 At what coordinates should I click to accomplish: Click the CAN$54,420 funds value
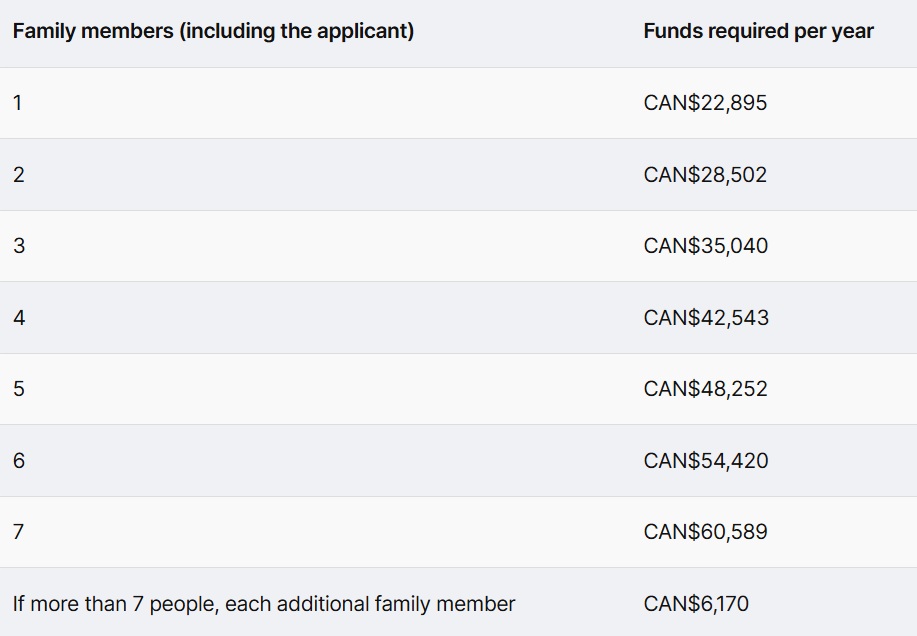706,461
